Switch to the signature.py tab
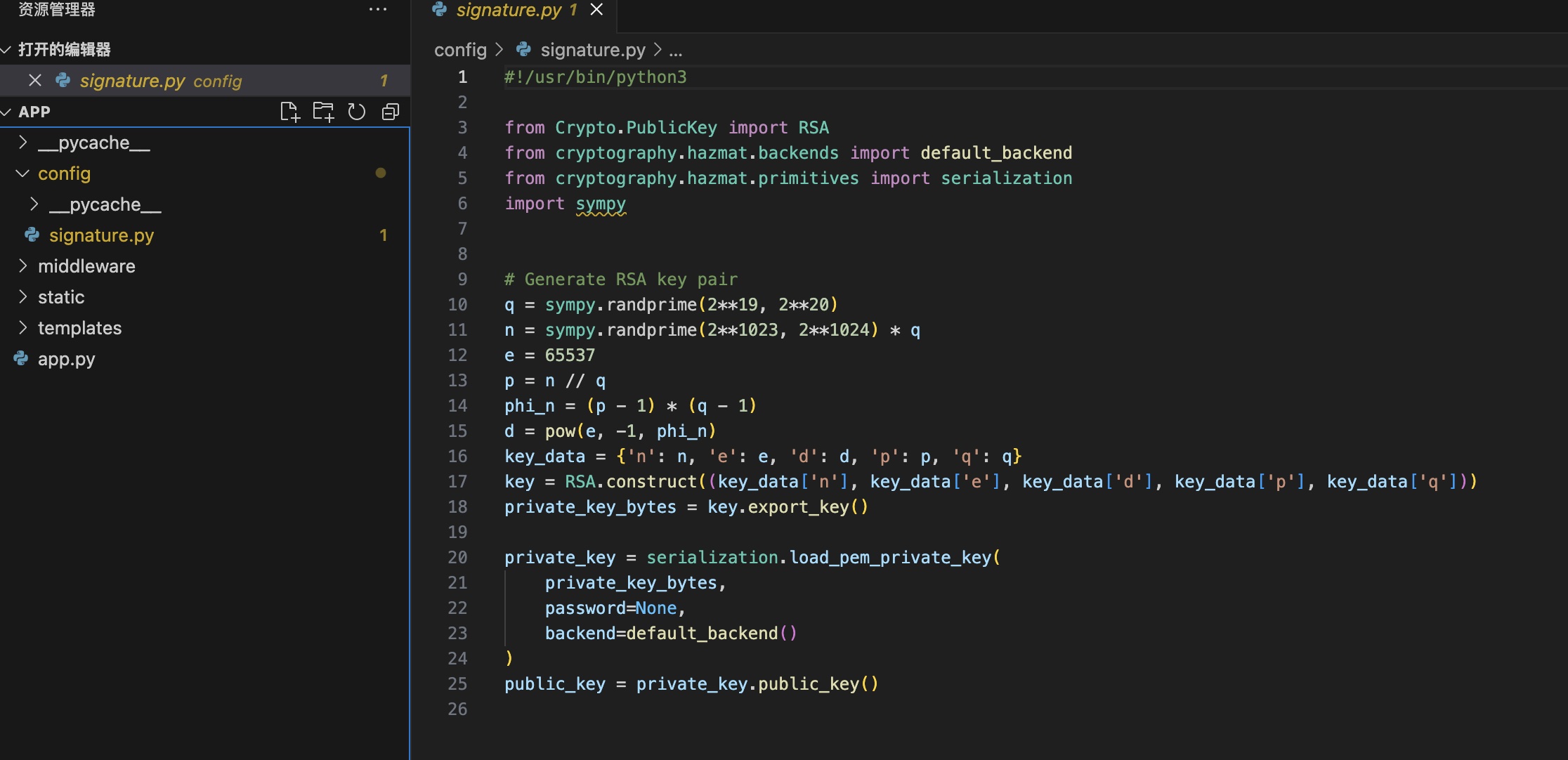This screenshot has height=760, width=1568. [x=509, y=10]
